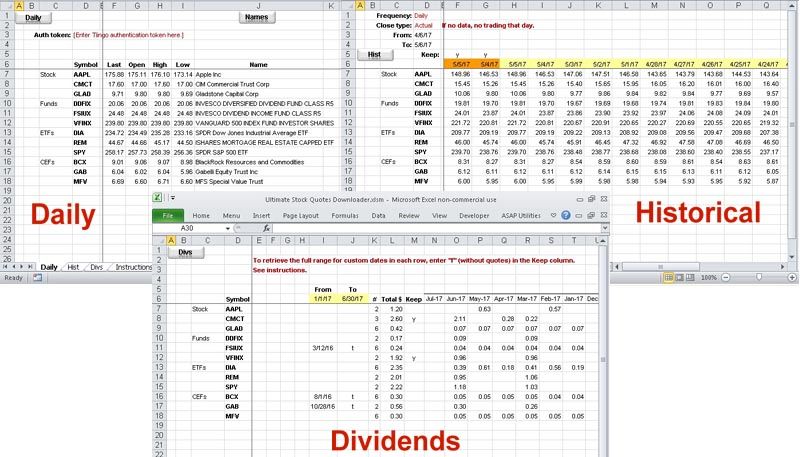Select the From date cell 1/1/17 in Dividends
The height and width of the screenshot is (457, 800).
[323, 299]
